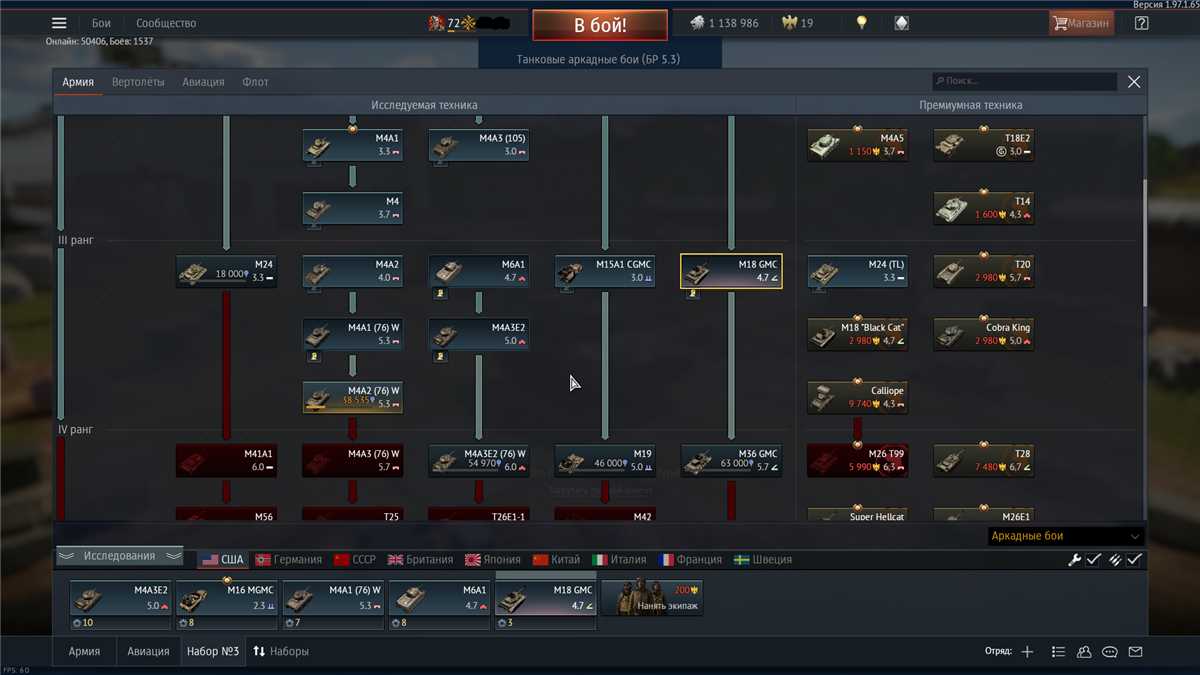The width and height of the screenshot is (1200, 675).
Task: Close the research tree with X
Action: coord(1134,82)
